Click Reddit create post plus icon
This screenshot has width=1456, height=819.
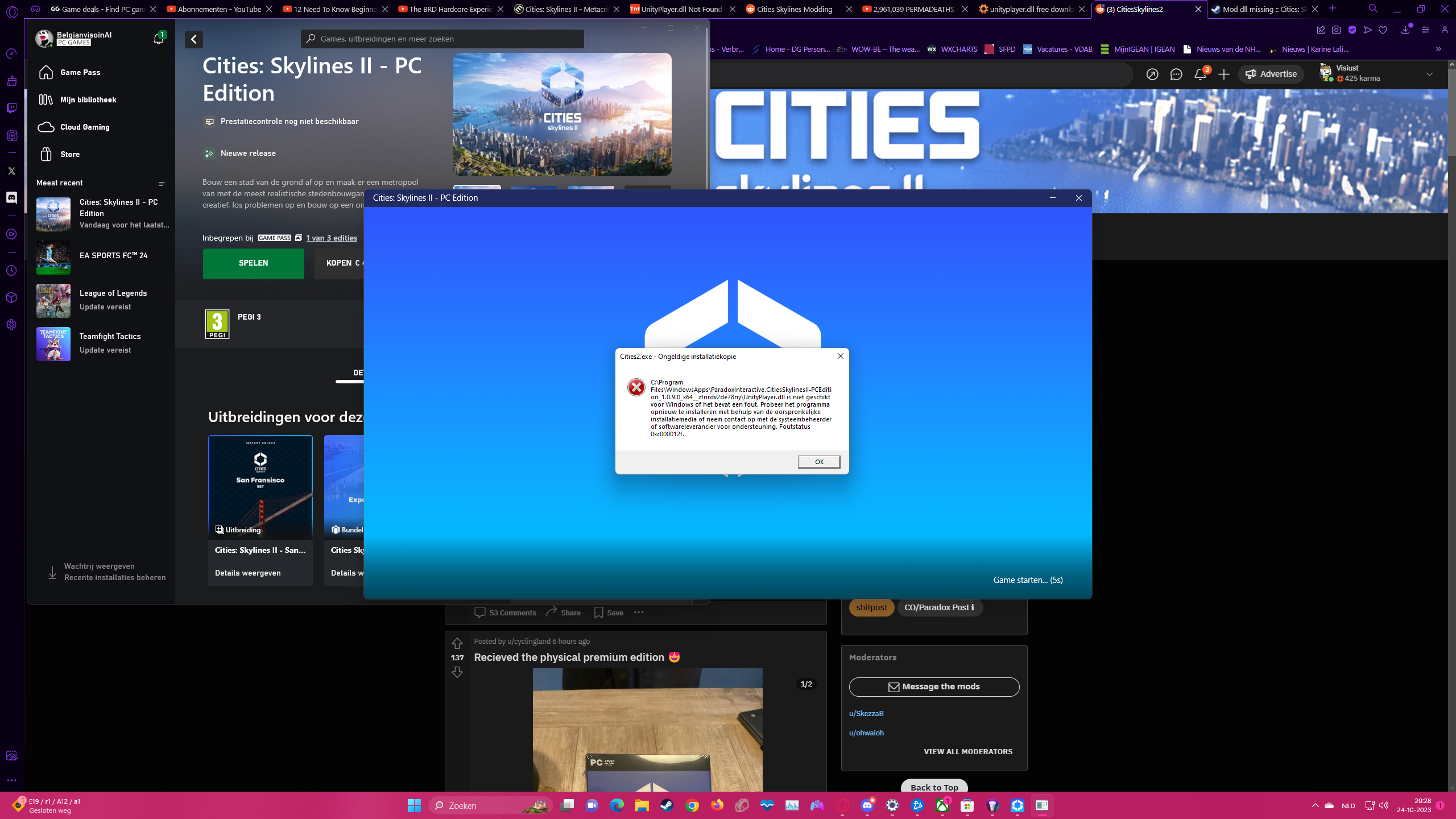pyautogui.click(x=1223, y=75)
